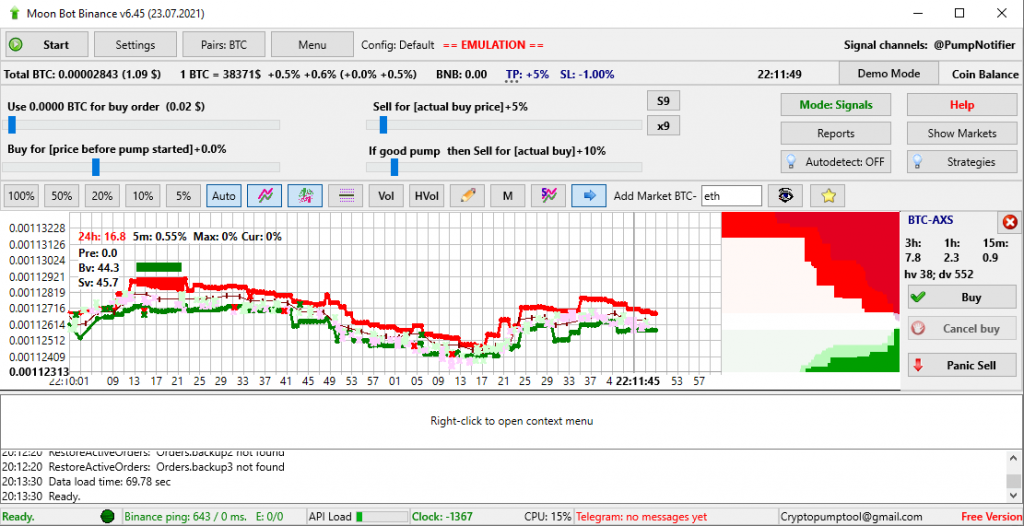Click the good pump sell +10% slider handle

tap(394, 167)
